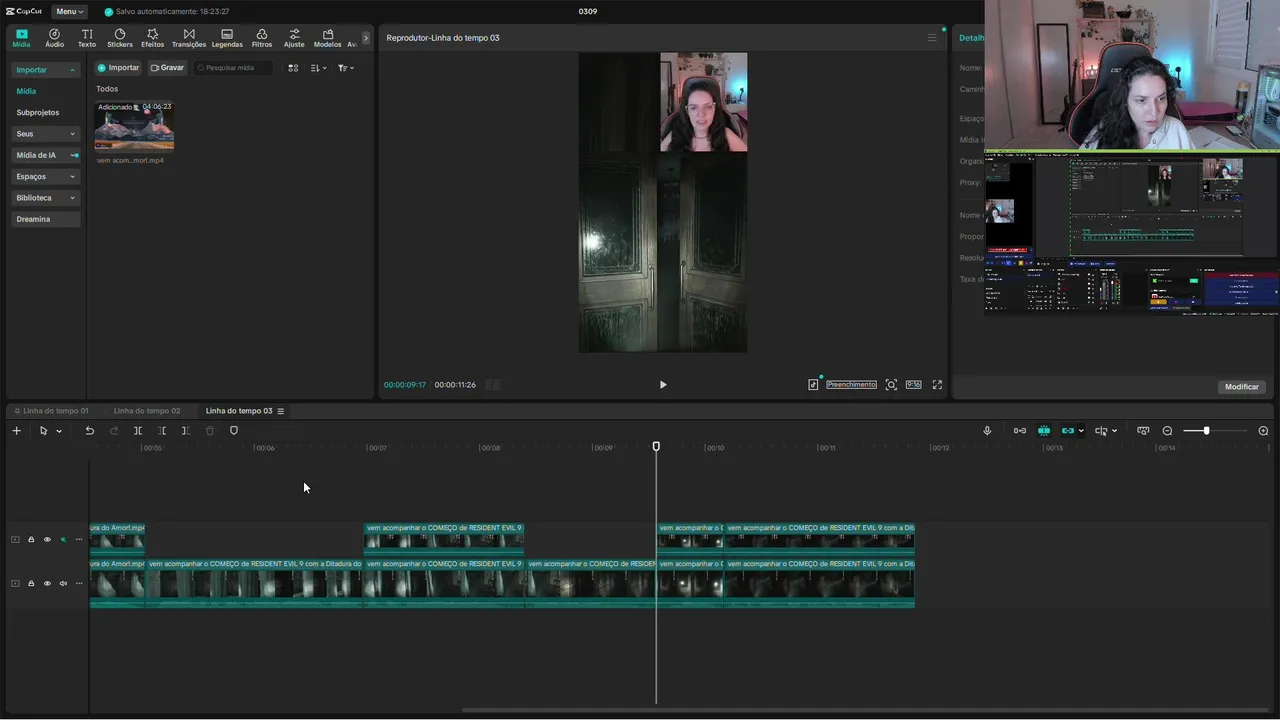The image size is (1280, 720).
Task: Toggle main track magnet
Action: tap(1020, 431)
